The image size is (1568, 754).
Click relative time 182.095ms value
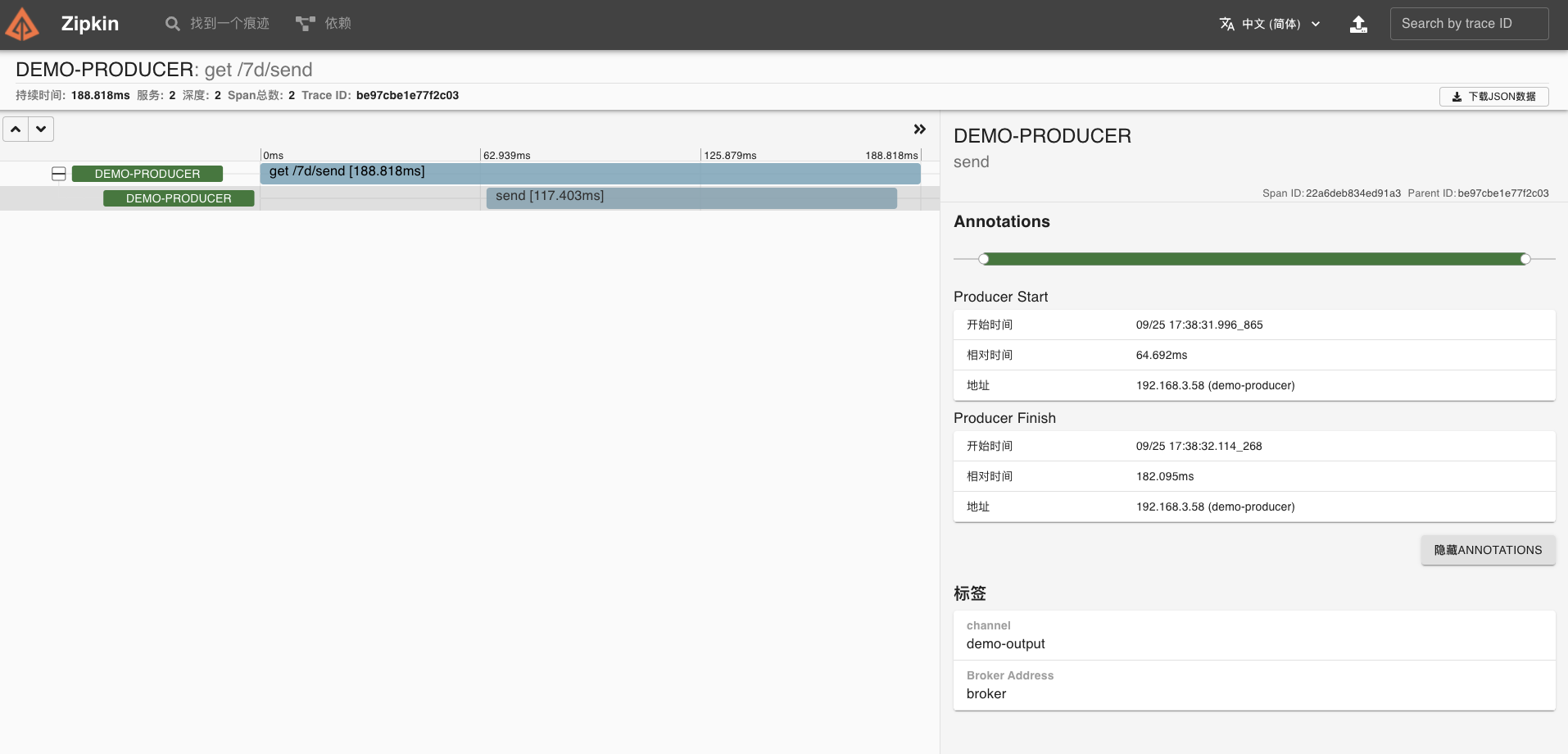pyautogui.click(x=1165, y=476)
